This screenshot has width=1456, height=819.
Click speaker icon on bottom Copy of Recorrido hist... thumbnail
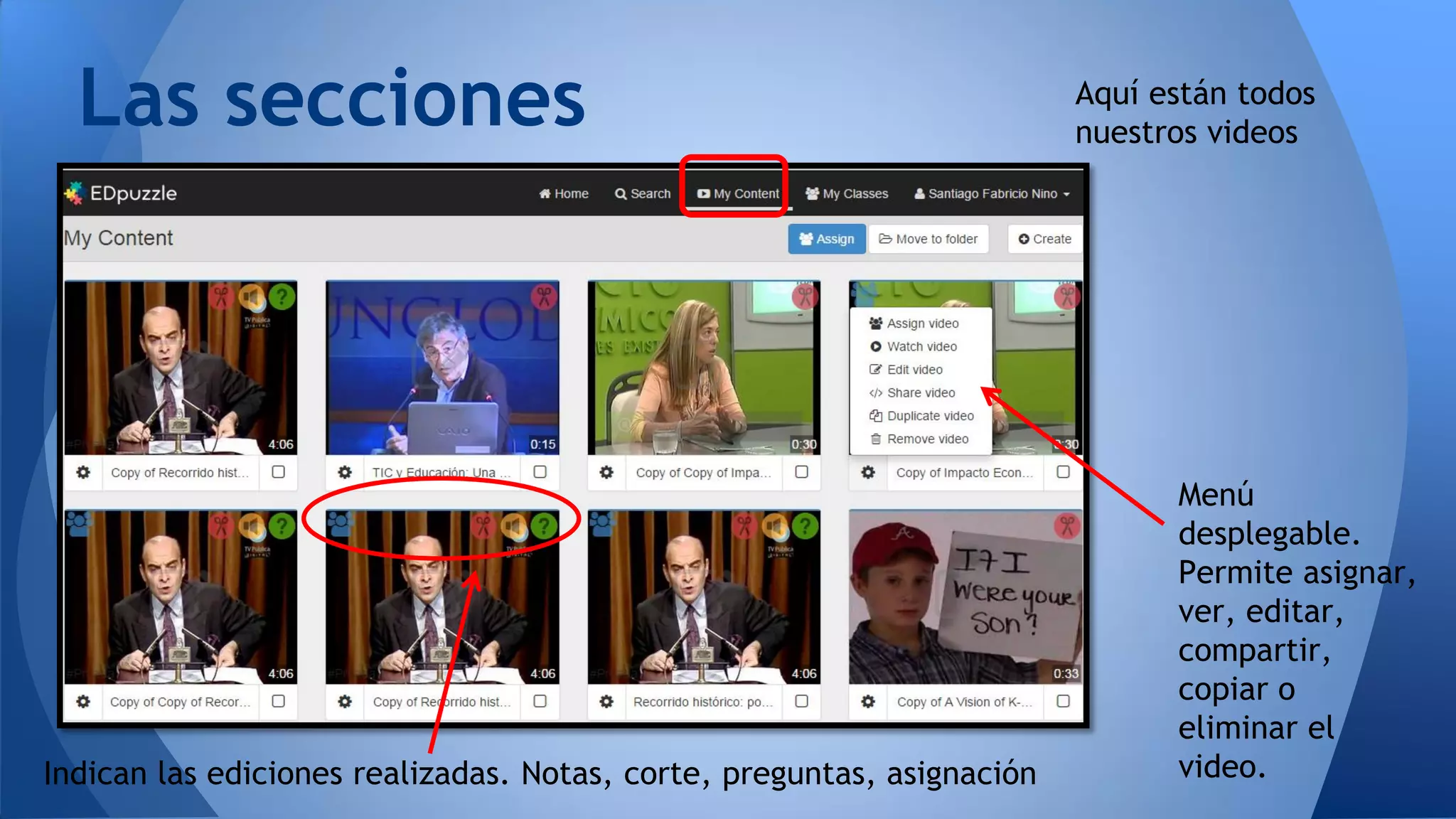514,526
